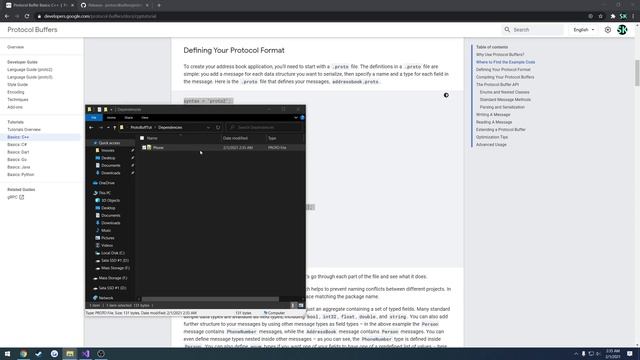Click Chrome address bar URL

100,16
